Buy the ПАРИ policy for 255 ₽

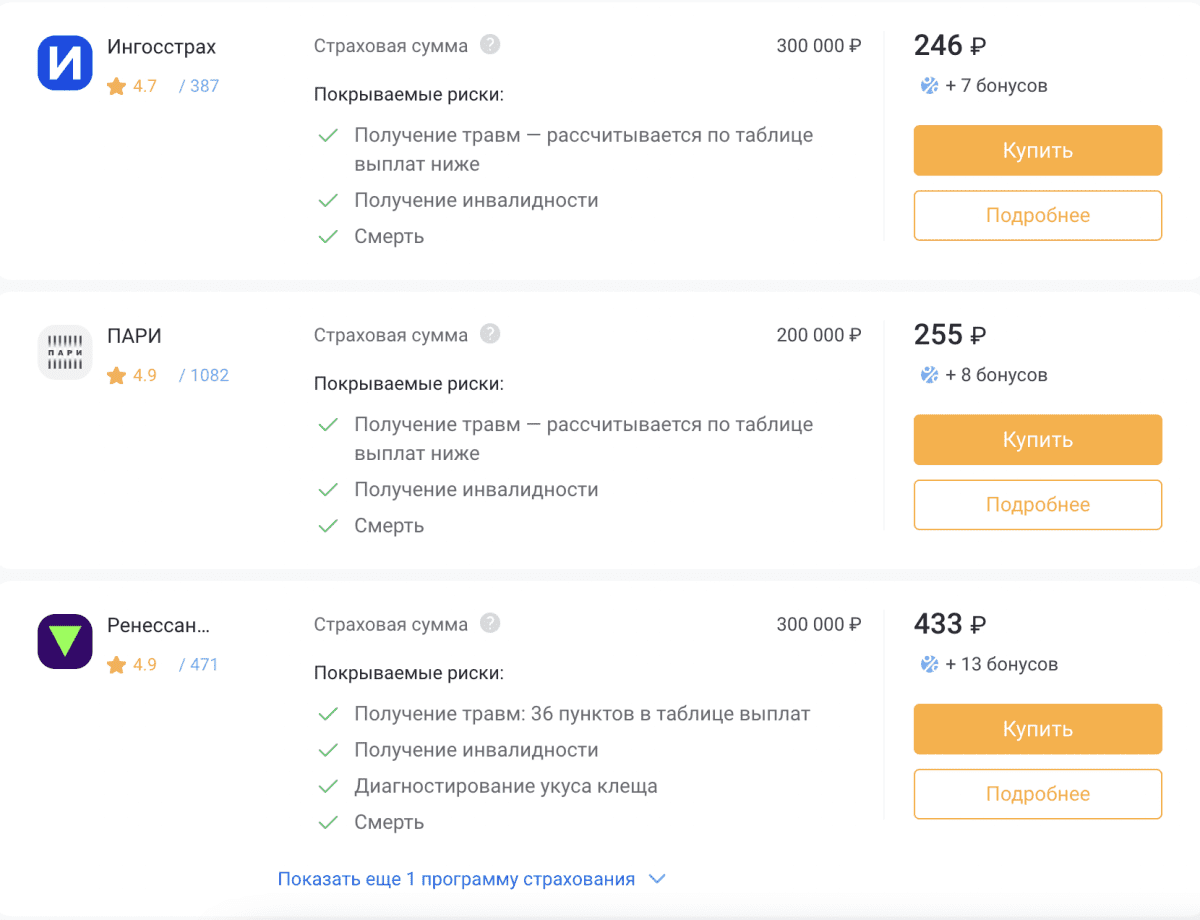pos(1037,440)
